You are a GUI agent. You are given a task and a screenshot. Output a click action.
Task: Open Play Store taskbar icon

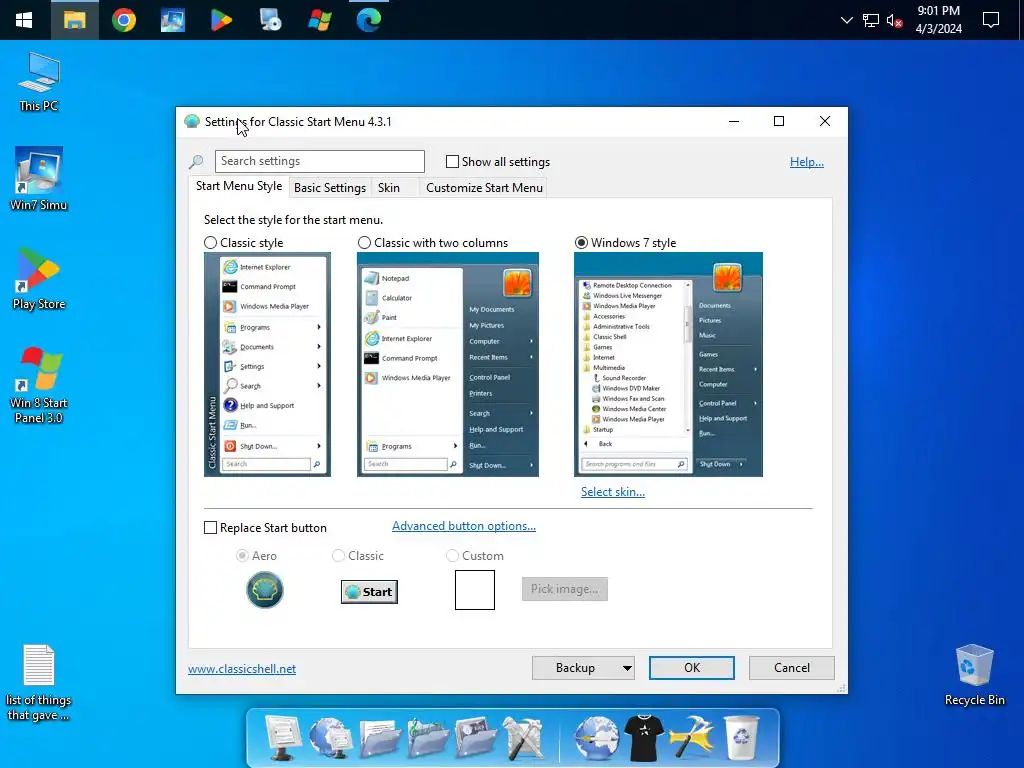[x=221, y=20]
